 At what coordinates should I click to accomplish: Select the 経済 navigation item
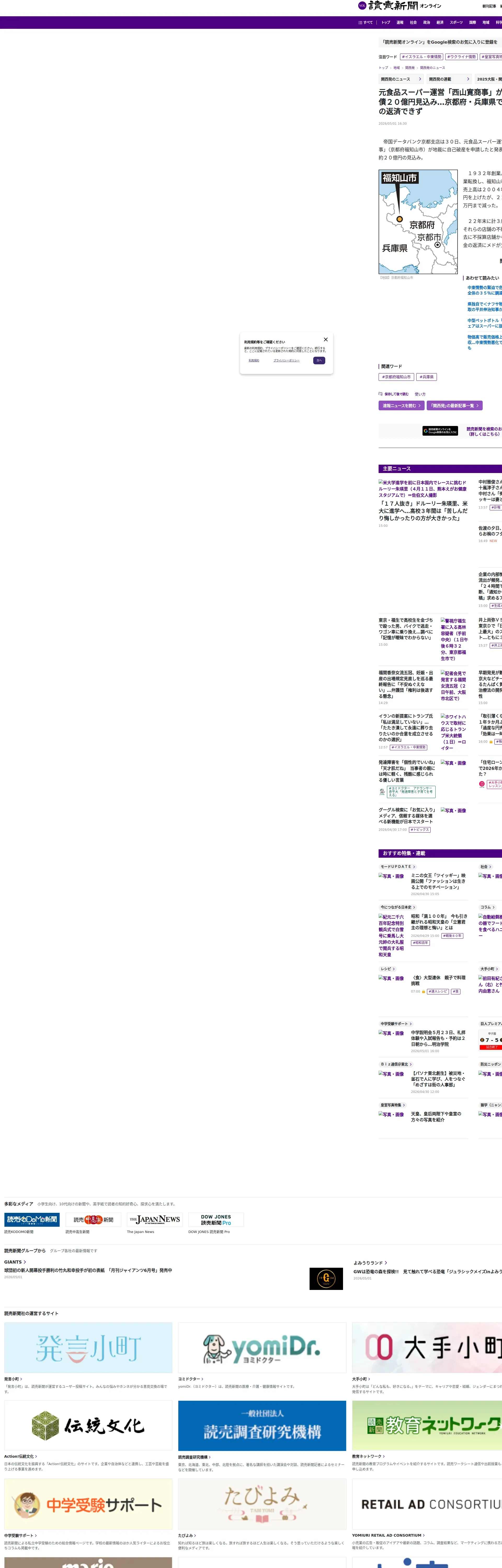440,22
